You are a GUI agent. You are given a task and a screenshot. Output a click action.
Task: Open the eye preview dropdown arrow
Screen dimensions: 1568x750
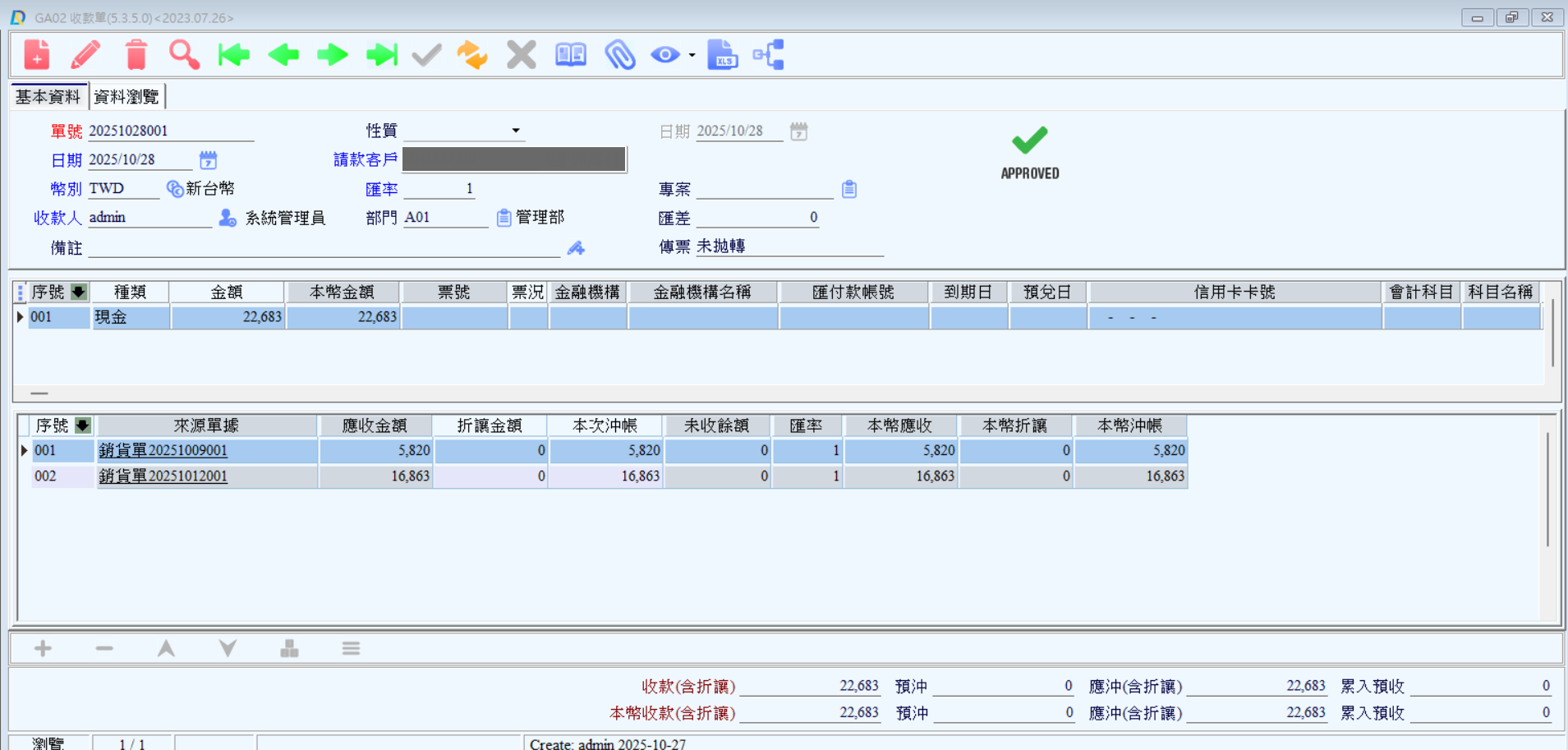692,56
